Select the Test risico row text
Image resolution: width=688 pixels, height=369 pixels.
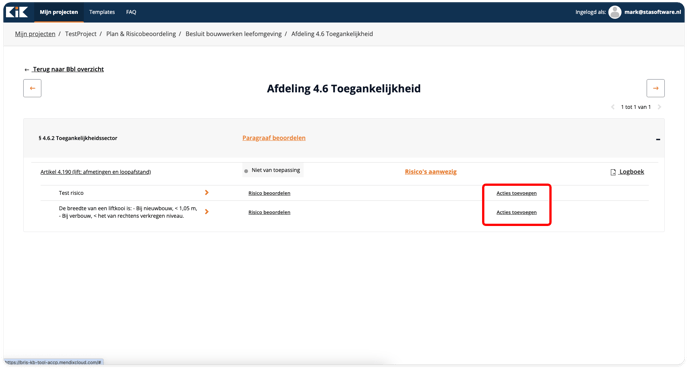pos(71,193)
